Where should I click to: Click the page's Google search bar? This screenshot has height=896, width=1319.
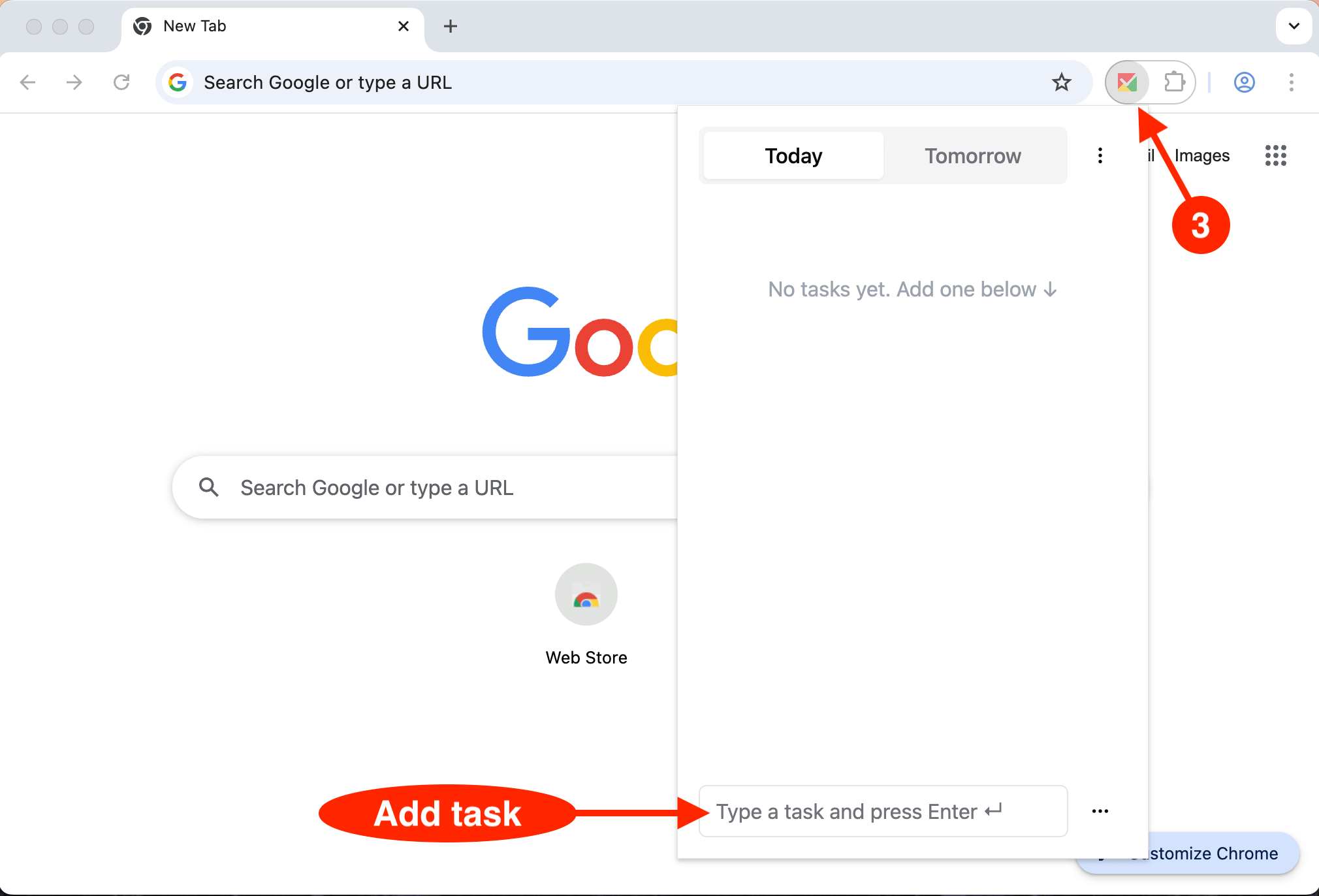424,487
